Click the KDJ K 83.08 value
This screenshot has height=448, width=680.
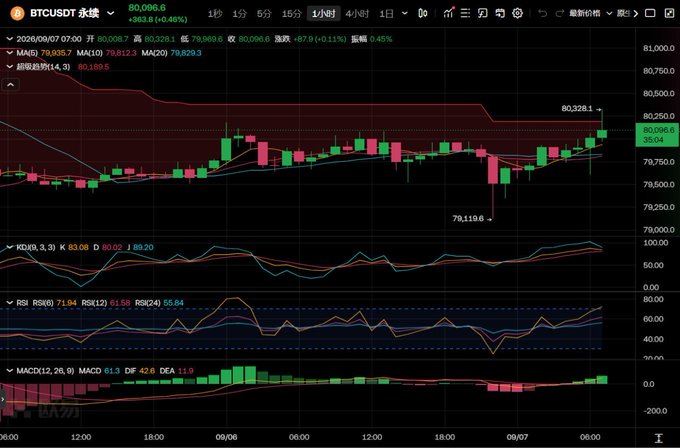click(78, 247)
